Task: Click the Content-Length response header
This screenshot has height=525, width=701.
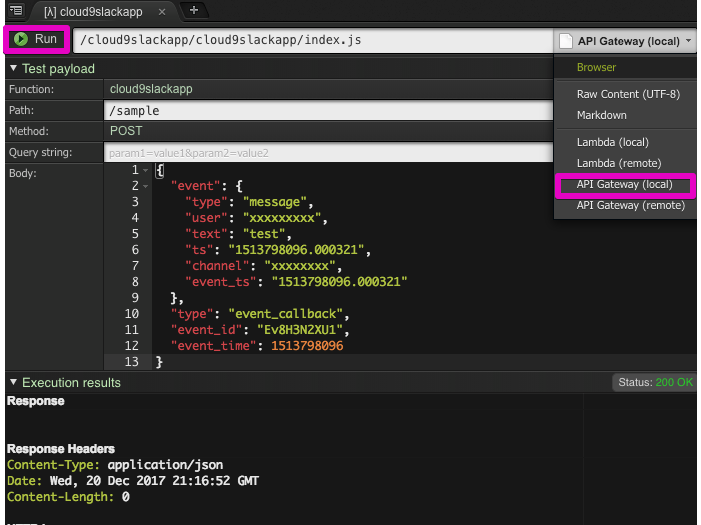Action: point(68,497)
